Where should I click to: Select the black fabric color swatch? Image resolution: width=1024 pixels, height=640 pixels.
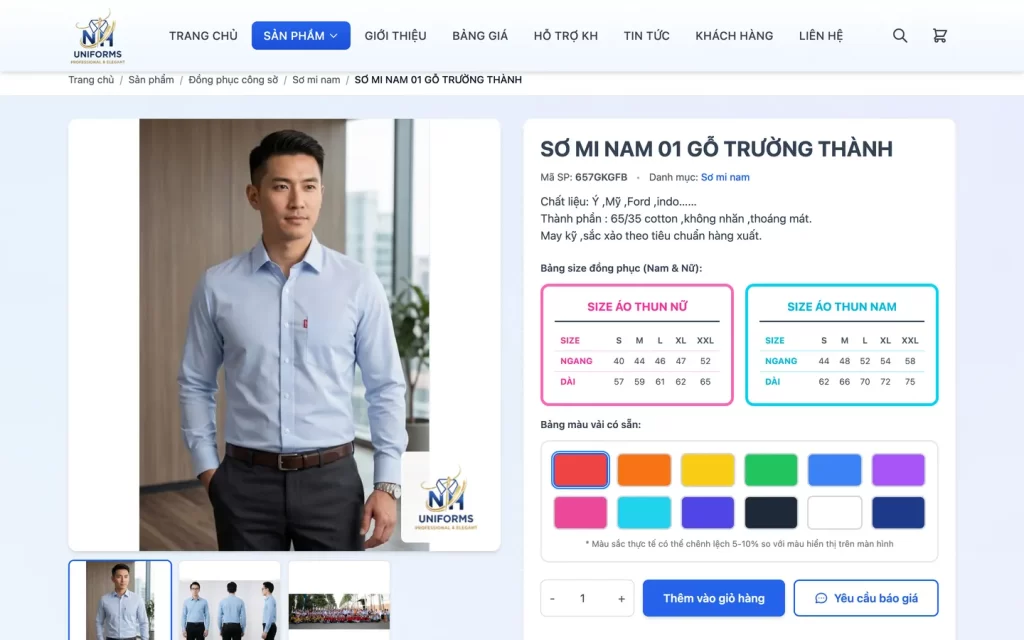tap(771, 512)
